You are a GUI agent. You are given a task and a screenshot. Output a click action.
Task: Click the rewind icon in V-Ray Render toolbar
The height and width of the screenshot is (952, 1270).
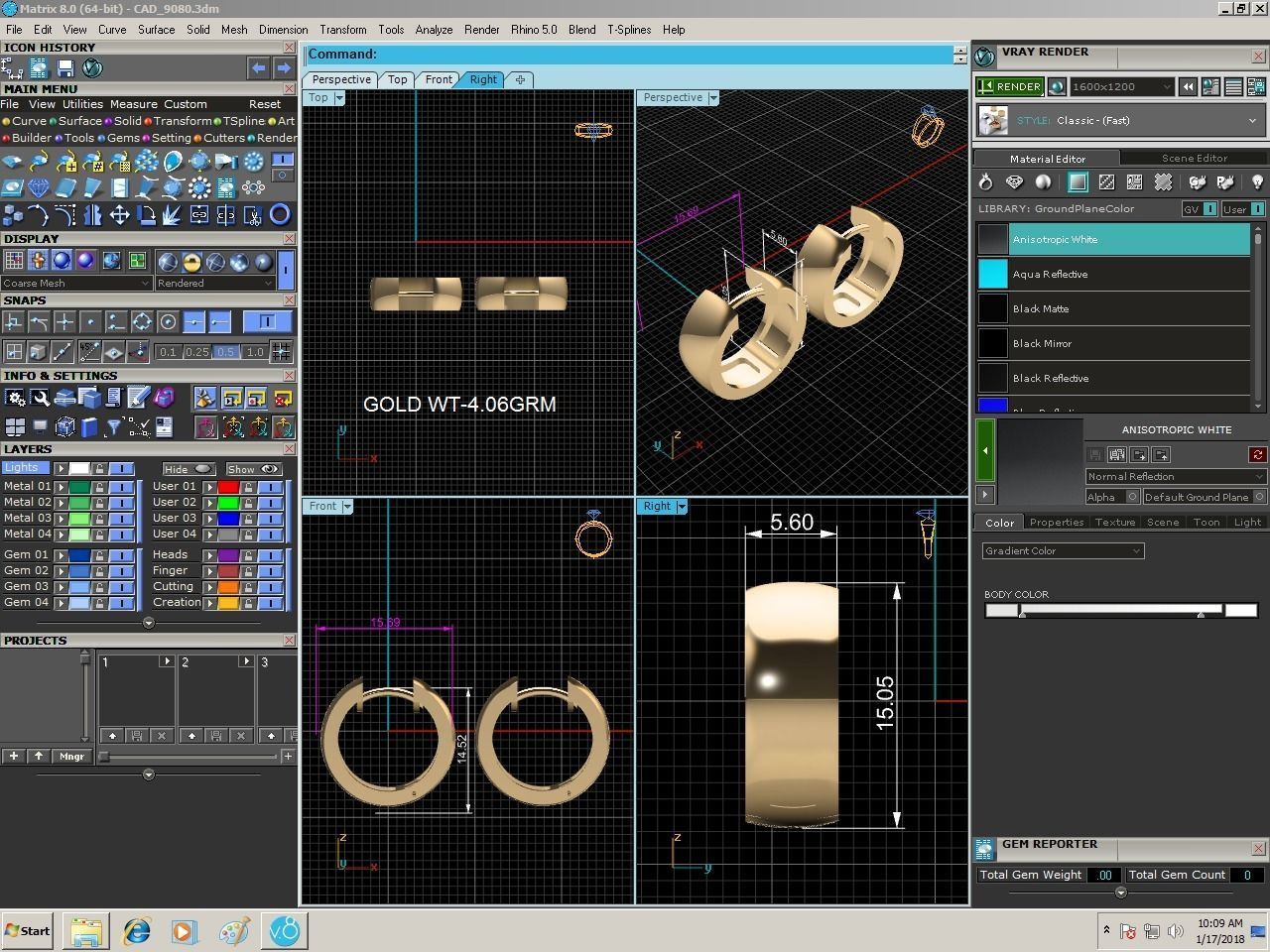pyautogui.click(x=1188, y=87)
